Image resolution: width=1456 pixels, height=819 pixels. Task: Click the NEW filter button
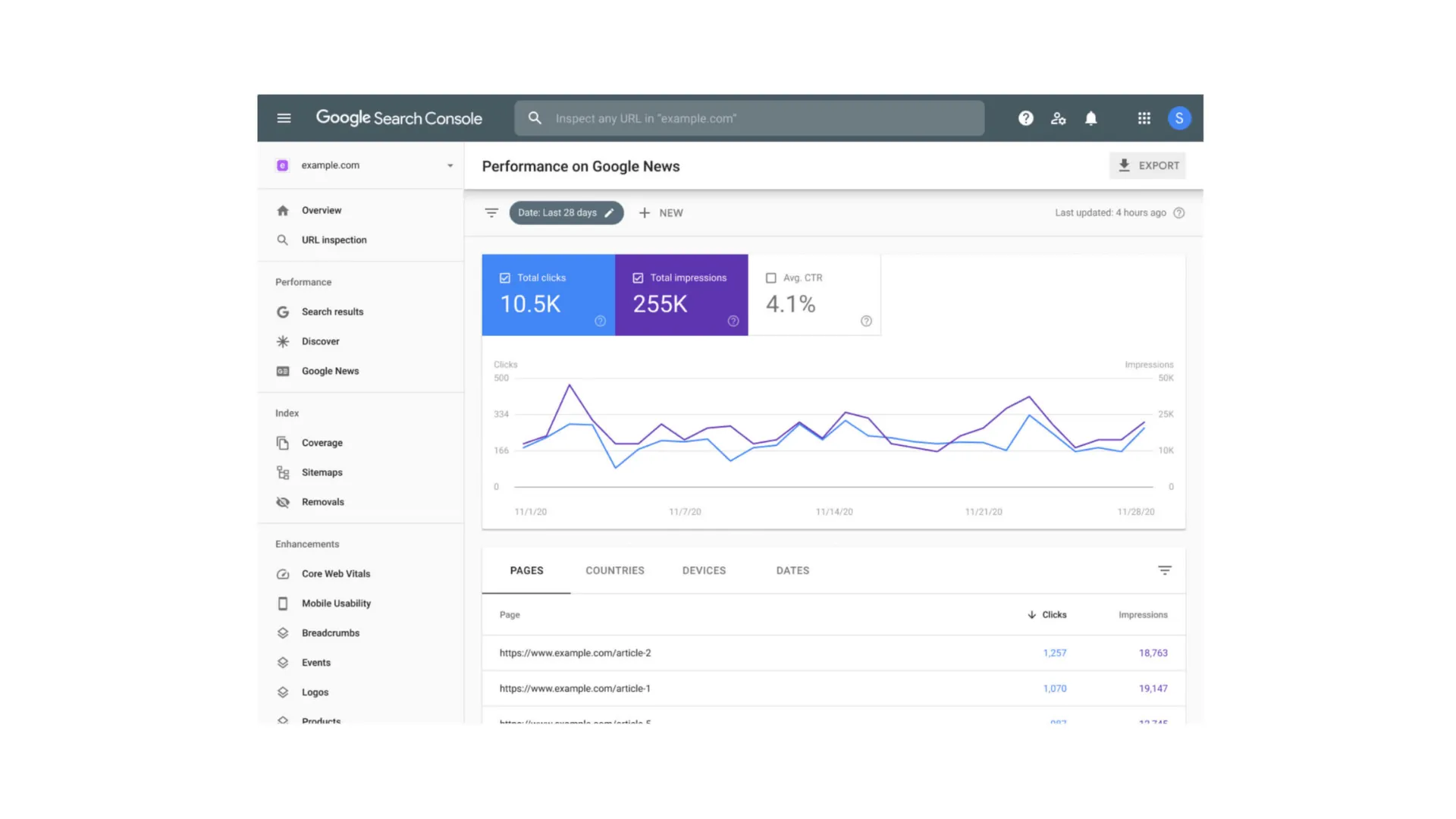(661, 213)
